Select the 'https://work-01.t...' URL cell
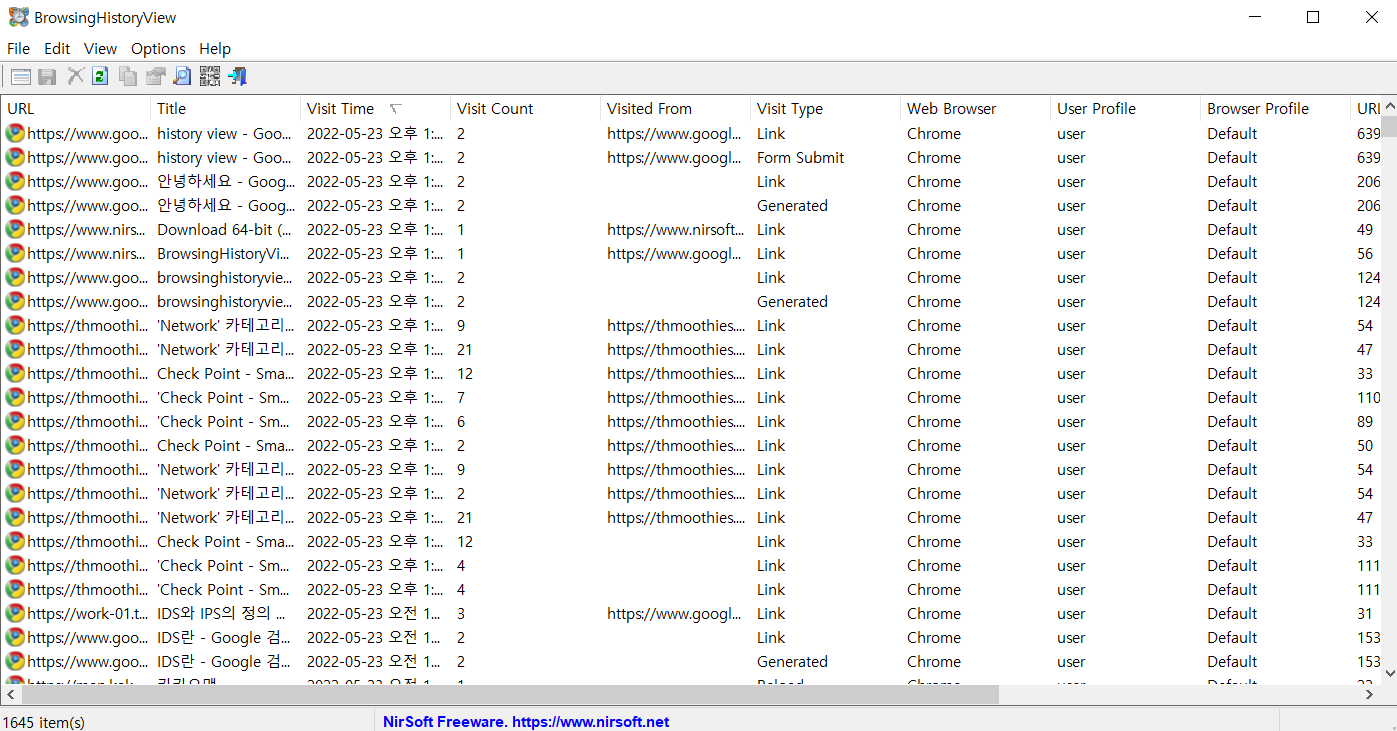The height and width of the screenshot is (731, 1397). pos(87,613)
